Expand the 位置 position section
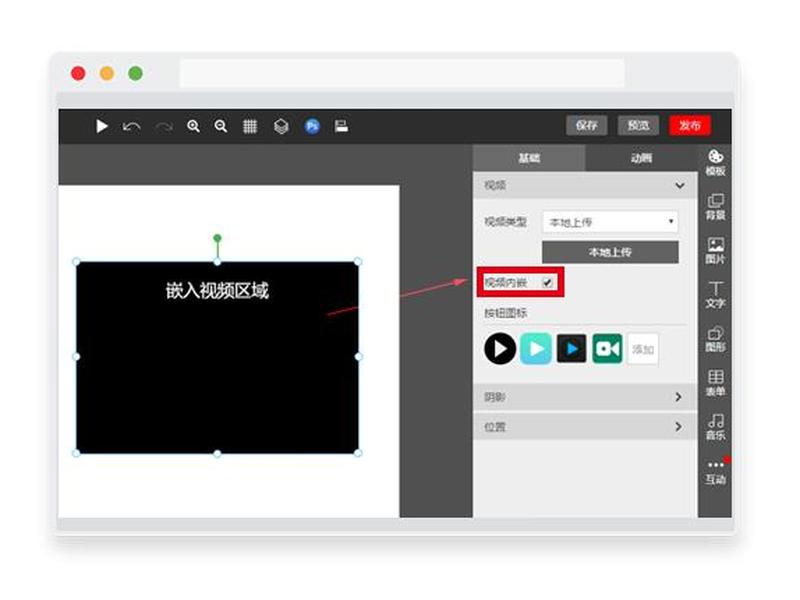 (585, 427)
